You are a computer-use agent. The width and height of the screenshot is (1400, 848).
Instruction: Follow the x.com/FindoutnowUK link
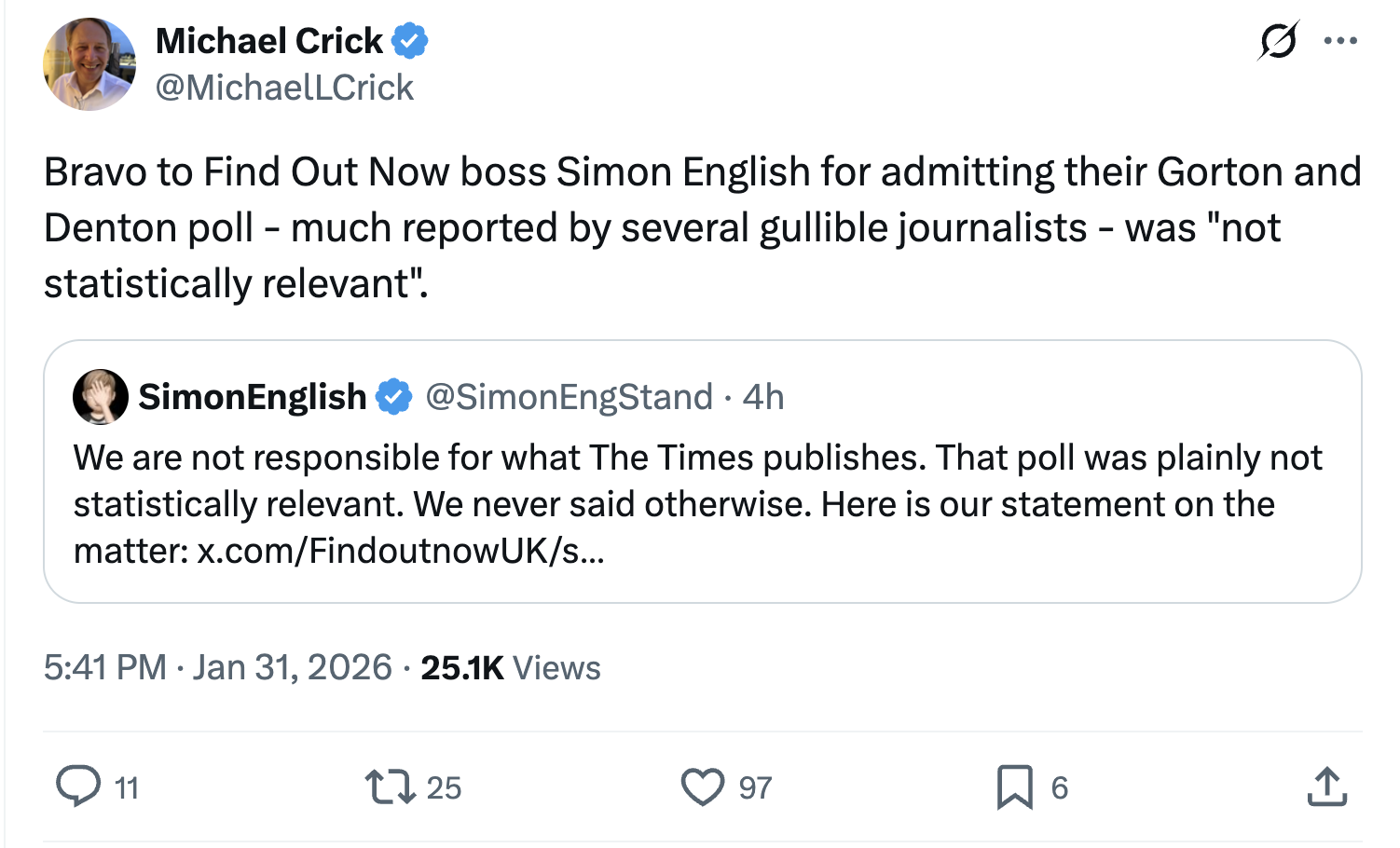click(x=401, y=551)
